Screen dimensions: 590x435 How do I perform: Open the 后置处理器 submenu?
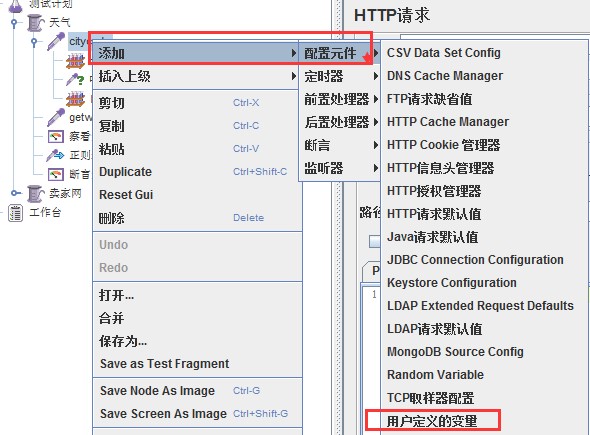click(x=340, y=122)
